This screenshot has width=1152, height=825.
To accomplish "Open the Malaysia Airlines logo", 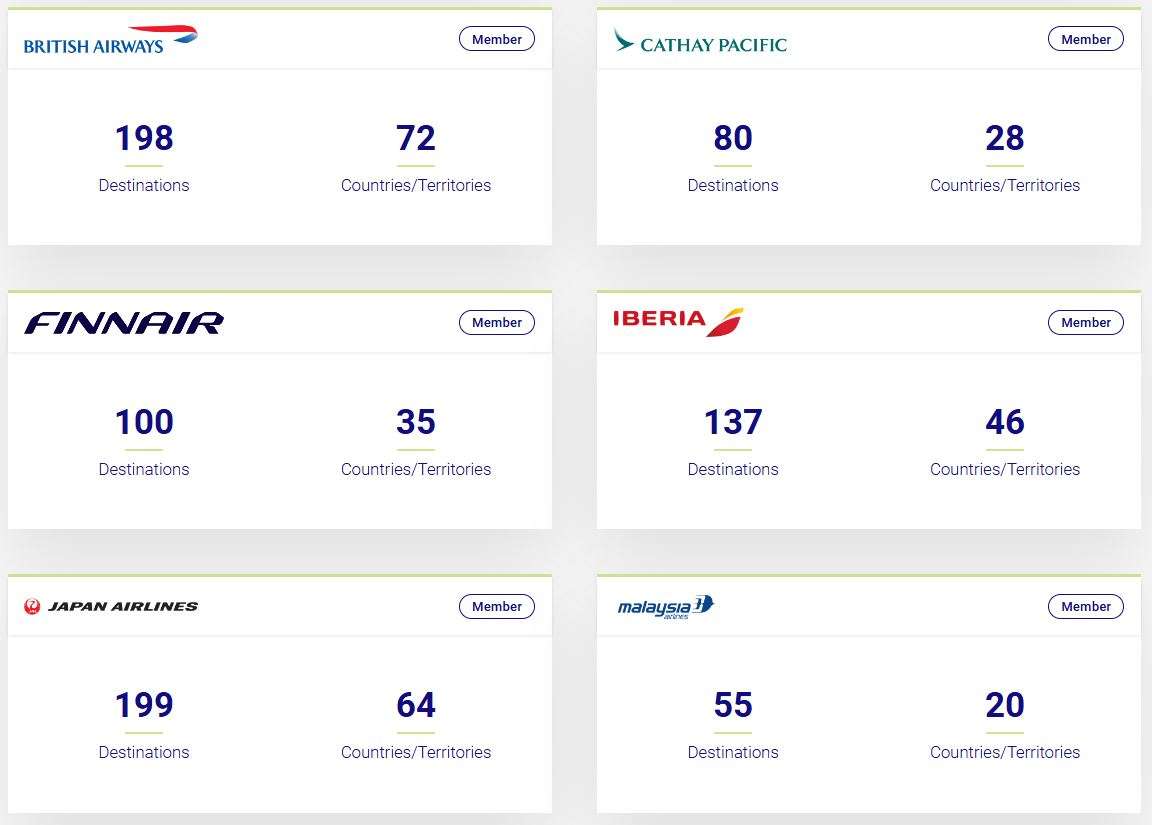I will pyautogui.click(x=666, y=607).
